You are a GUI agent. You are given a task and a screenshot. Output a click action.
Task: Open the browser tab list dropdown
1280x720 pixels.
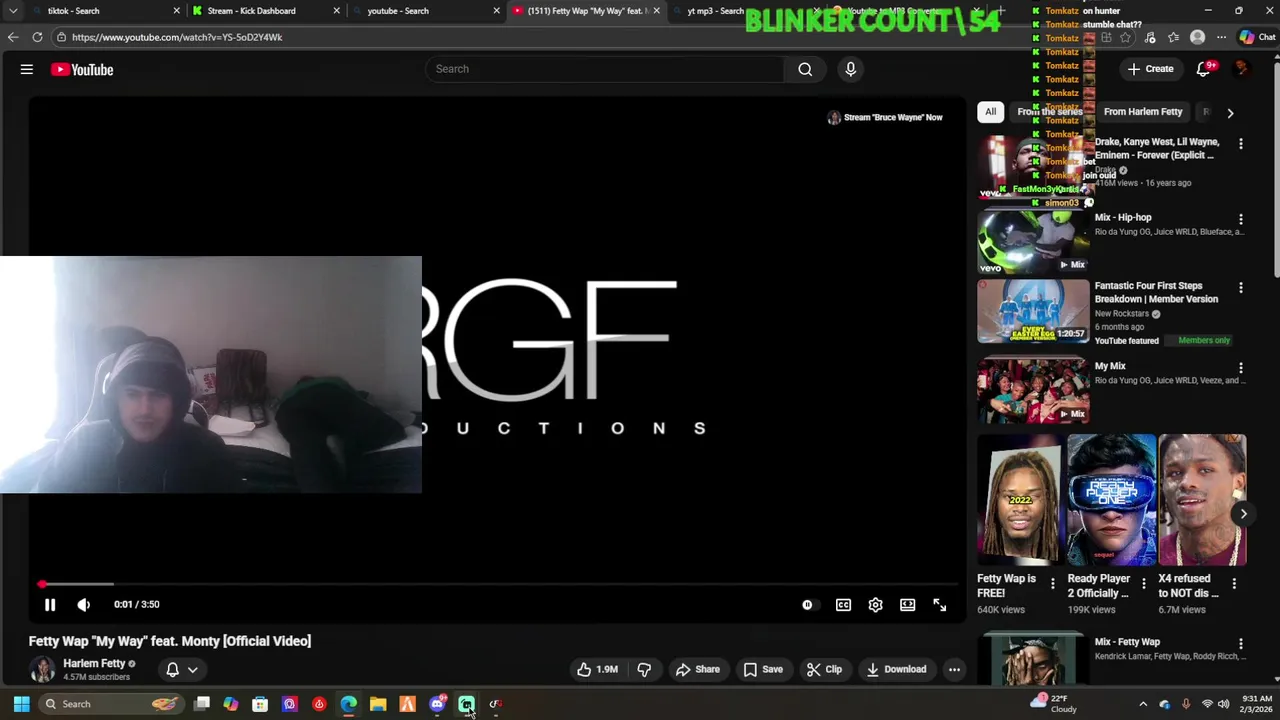click(x=13, y=11)
